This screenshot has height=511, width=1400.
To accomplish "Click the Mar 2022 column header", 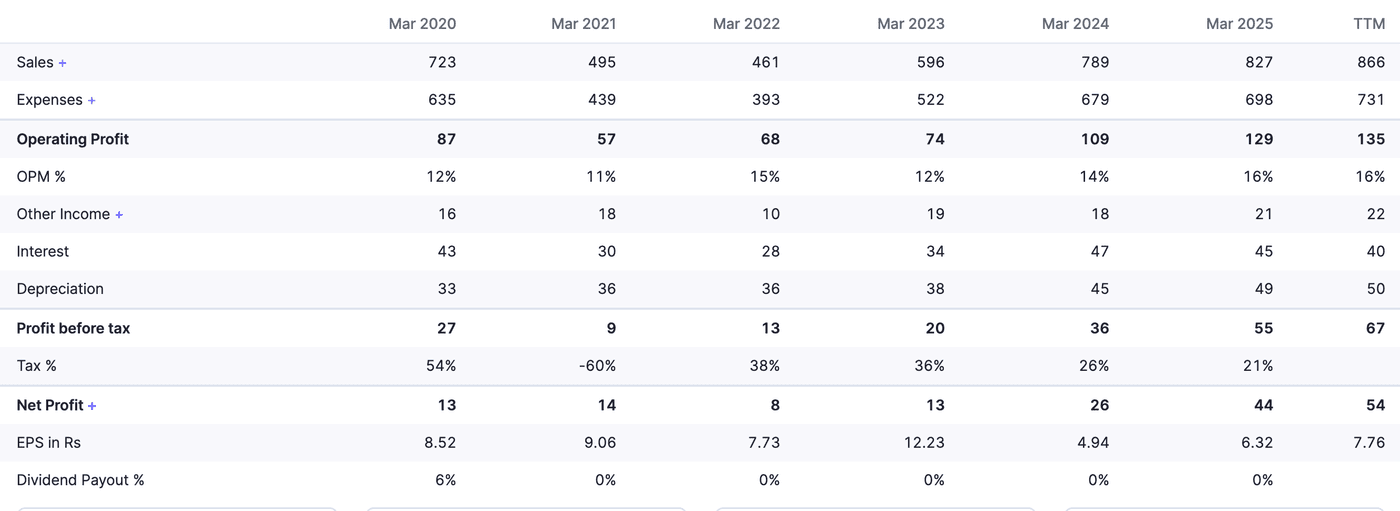I will 746,24.
